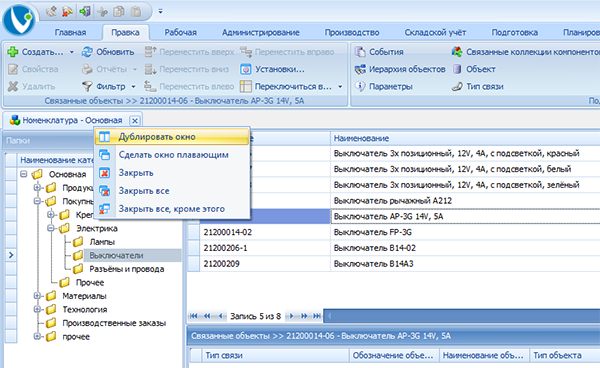Click the Установки settings icon
This screenshot has height=368, width=600.
tap(246, 69)
